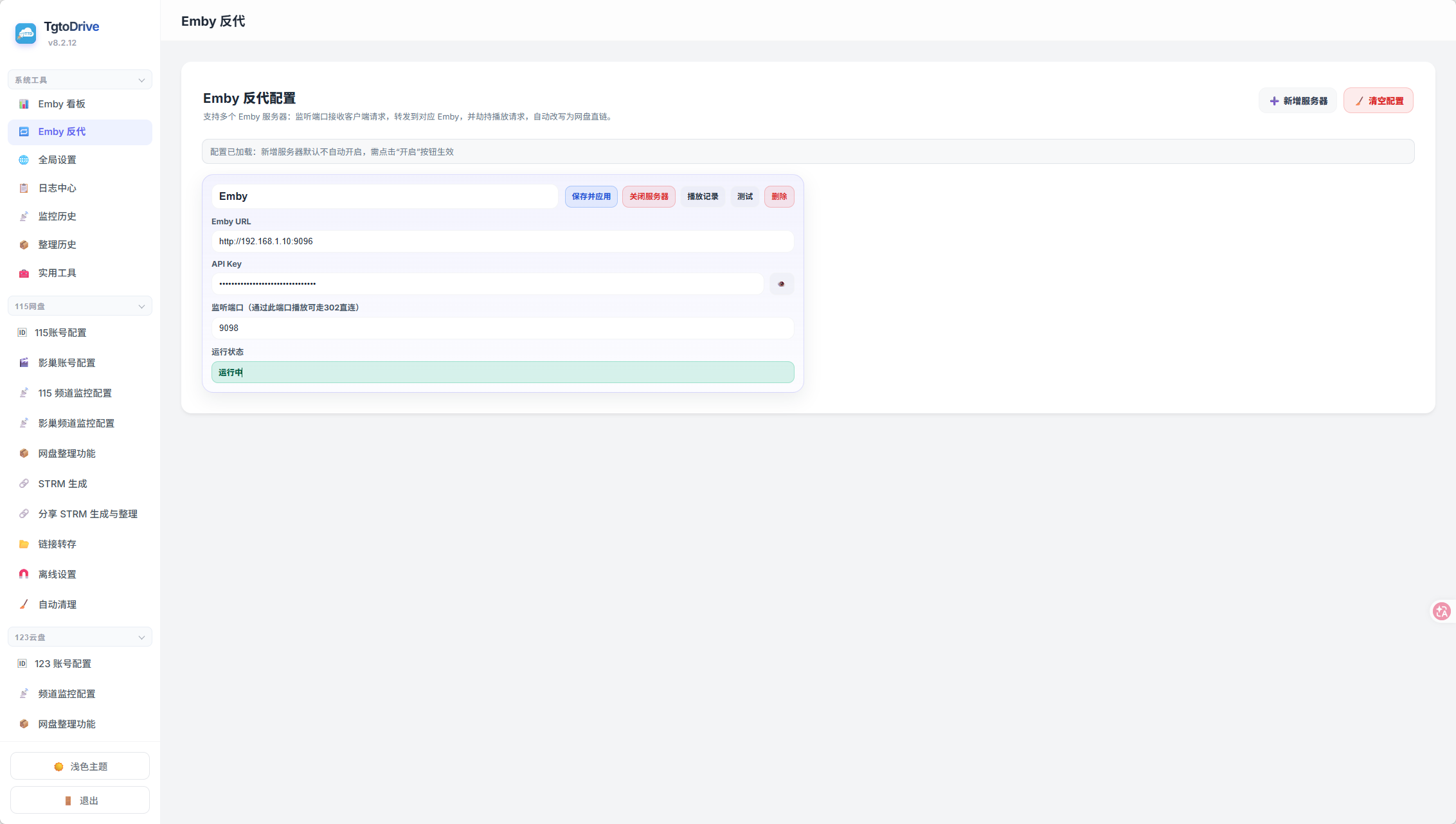Viewport: 1456px width, 824px height.
Task: Collapse the 123云盘 section
Action: click(x=80, y=638)
